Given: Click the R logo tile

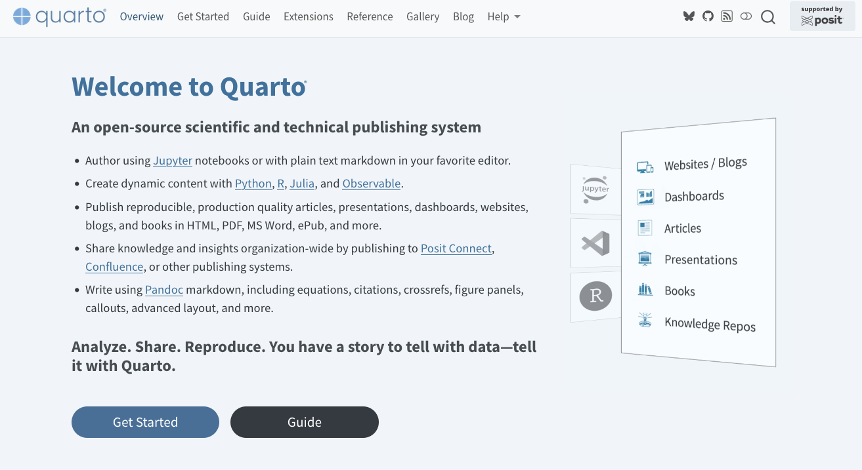Looking at the screenshot, I should [596, 296].
